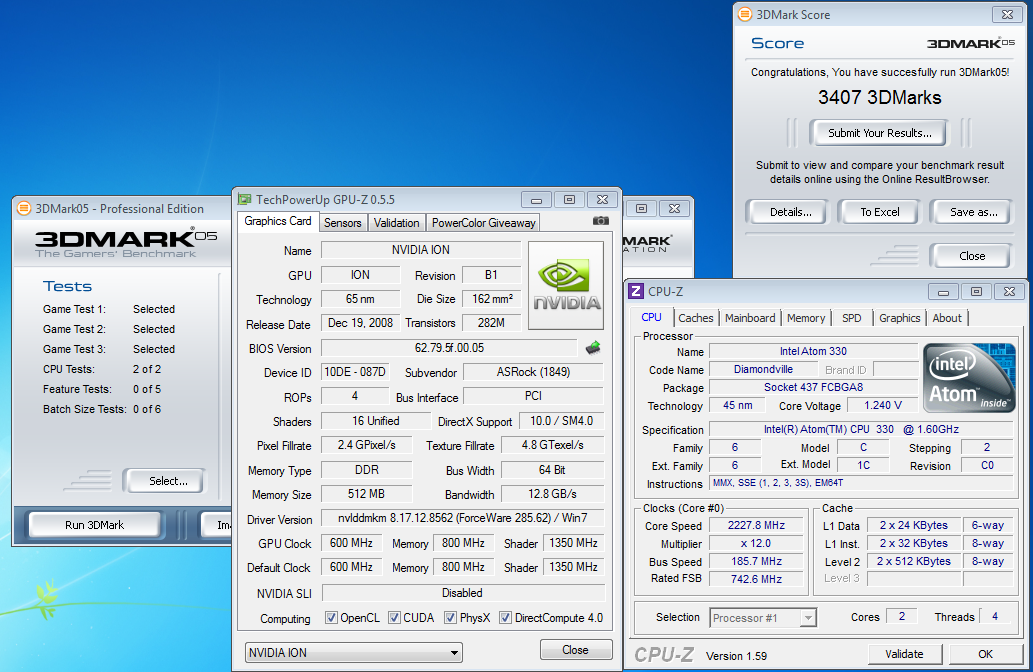The height and width of the screenshot is (672, 1033).
Task: Click the Save as button
Action: point(973,212)
